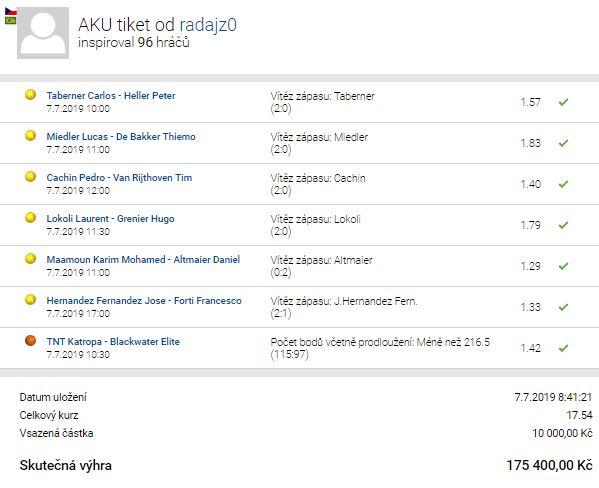
Task: Click the grey profile avatar thumbnail
Action: tap(43, 33)
